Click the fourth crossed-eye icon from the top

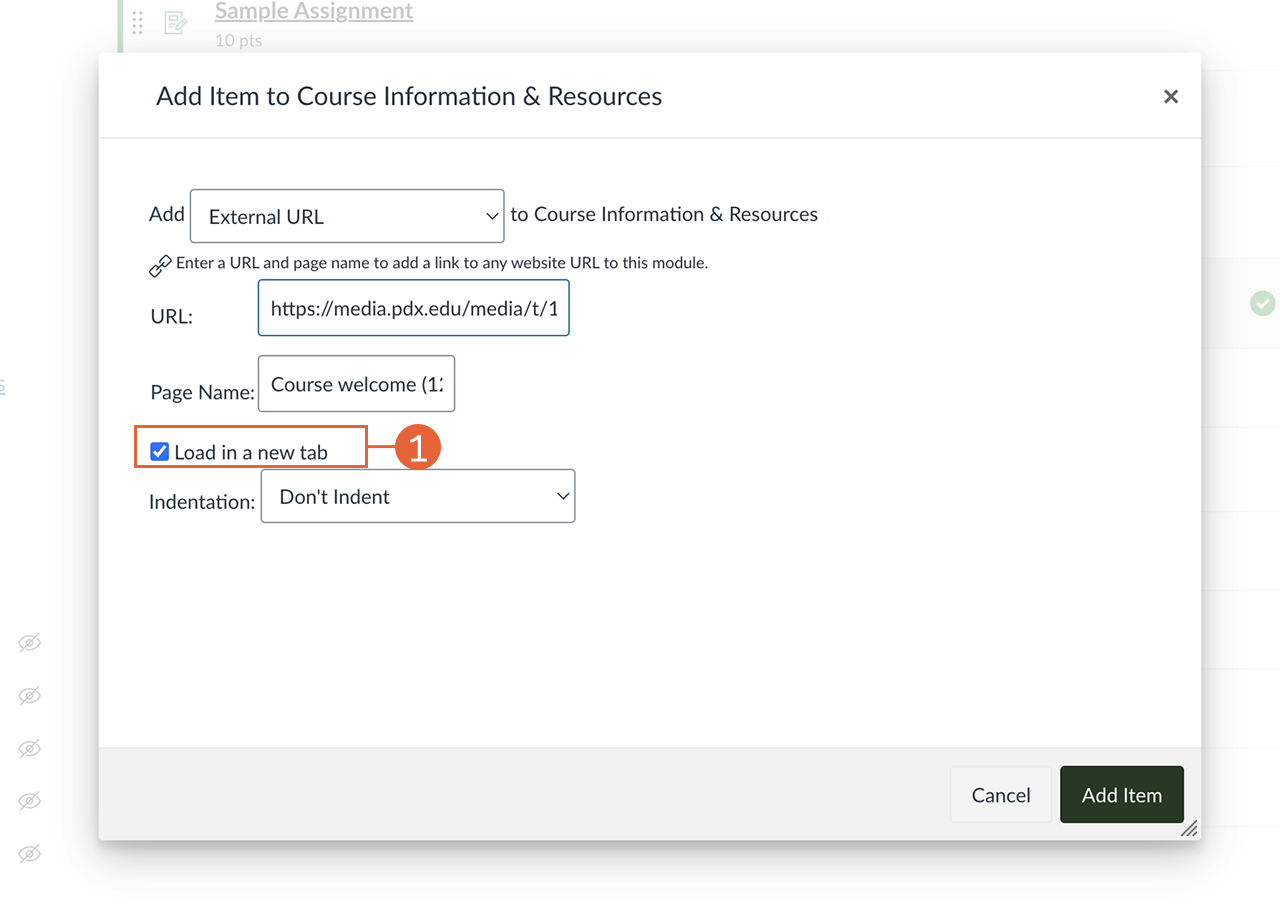[28, 801]
